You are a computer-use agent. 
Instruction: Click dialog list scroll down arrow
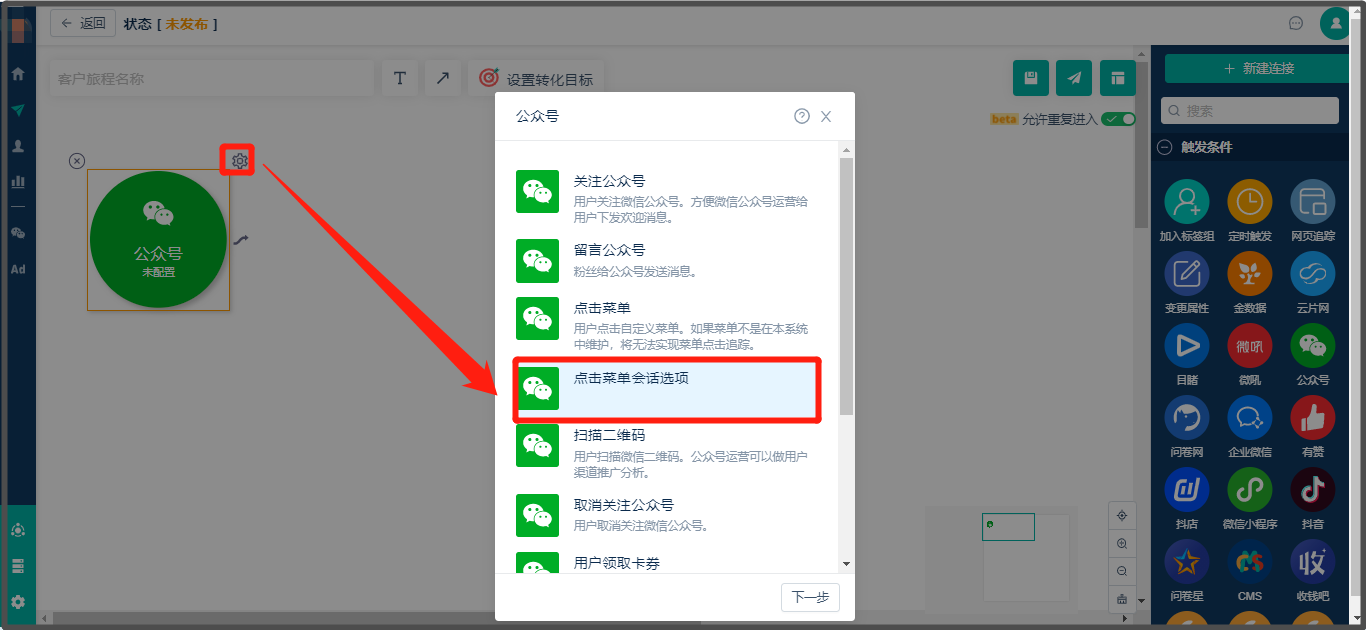coord(846,564)
